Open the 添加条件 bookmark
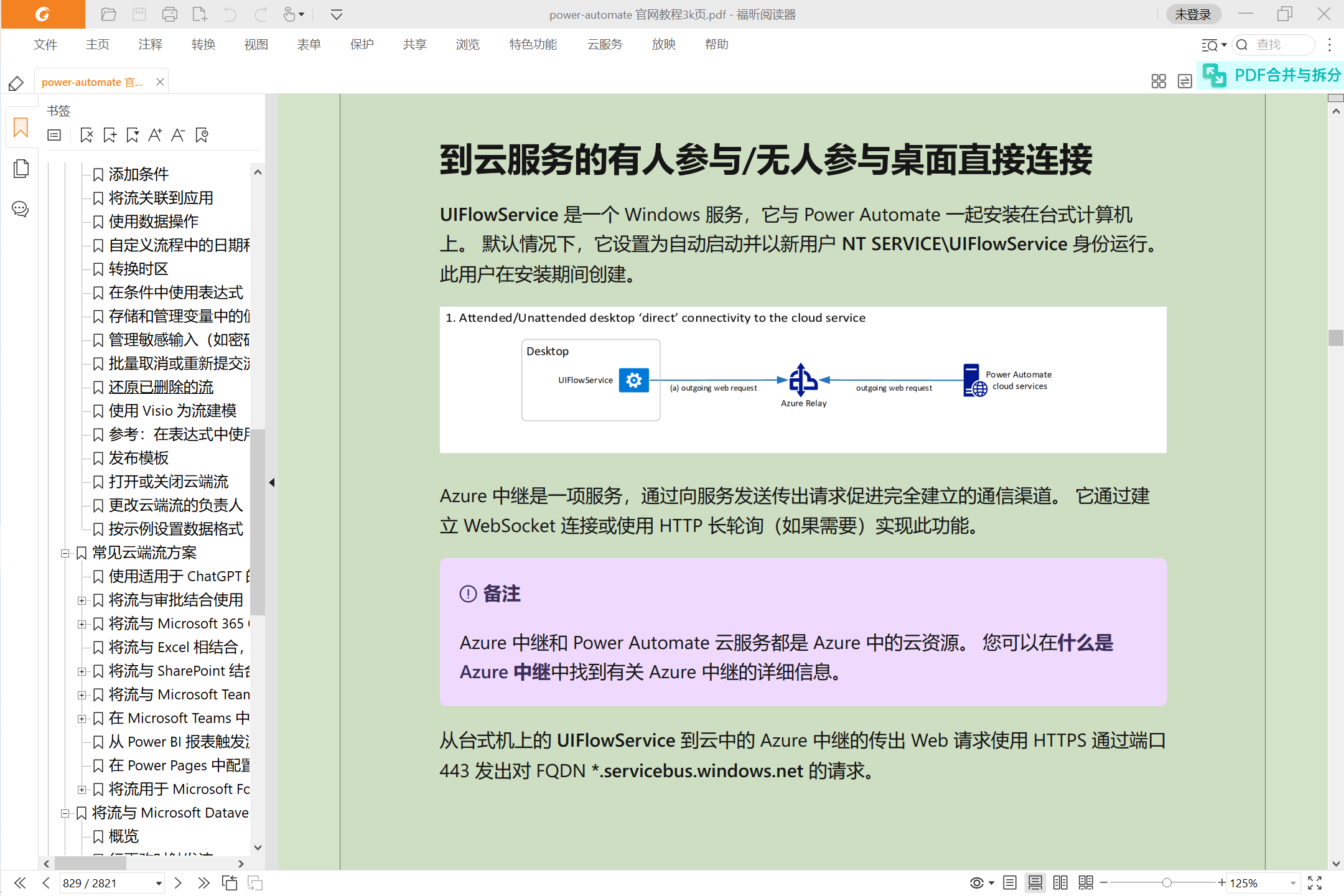The height and width of the screenshot is (896, 1344). coord(139,174)
